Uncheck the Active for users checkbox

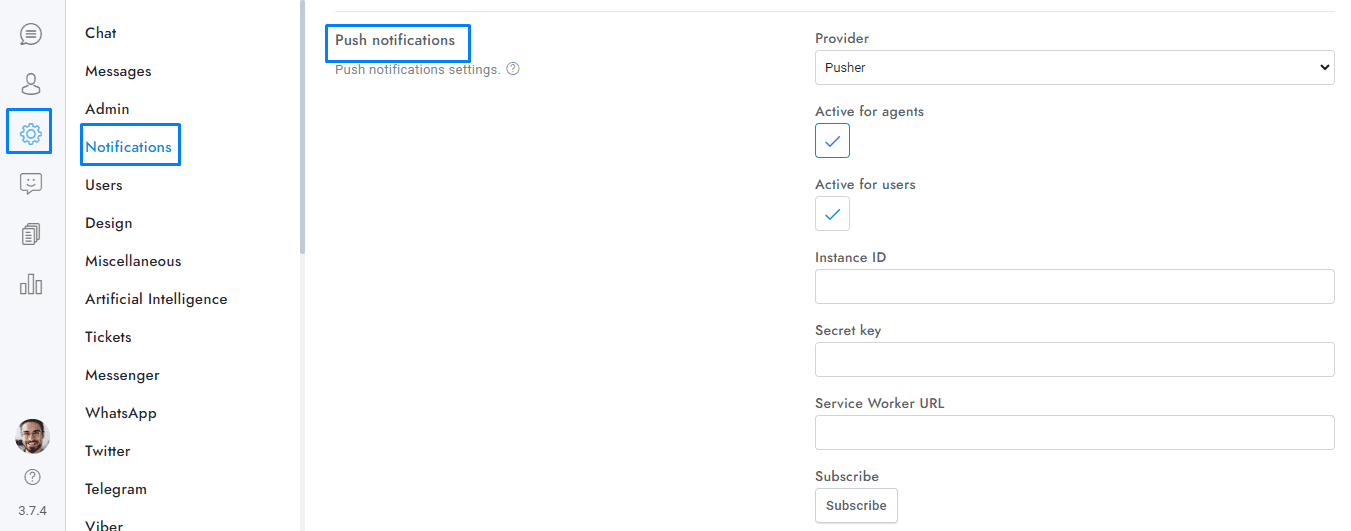pyautogui.click(x=832, y=214)
